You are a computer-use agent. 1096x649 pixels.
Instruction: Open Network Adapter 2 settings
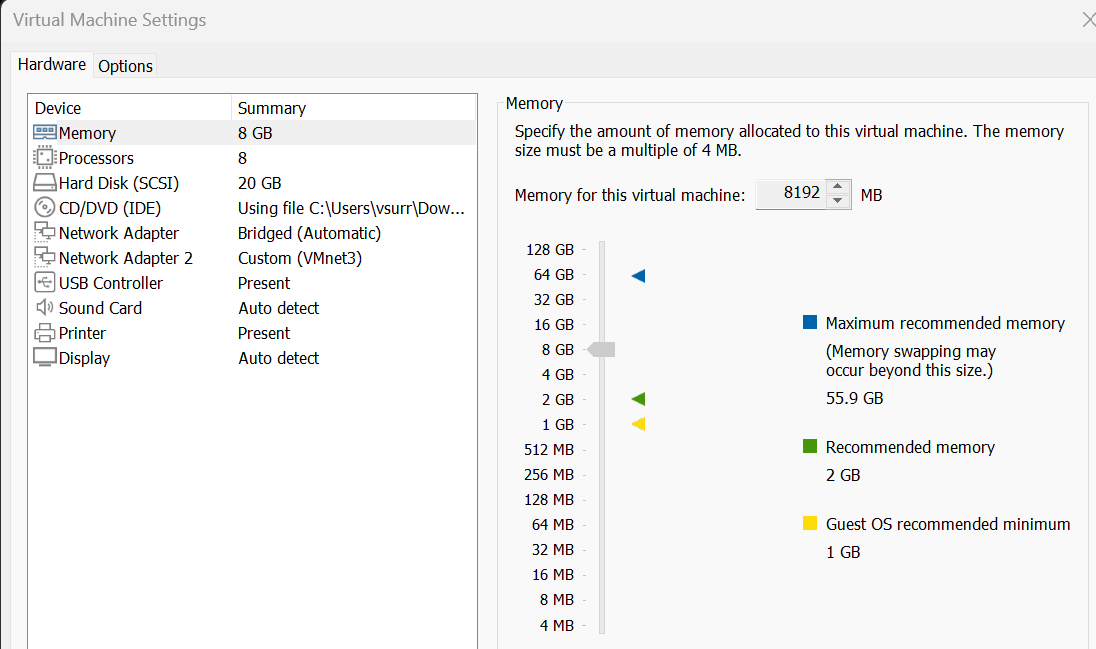46,257
